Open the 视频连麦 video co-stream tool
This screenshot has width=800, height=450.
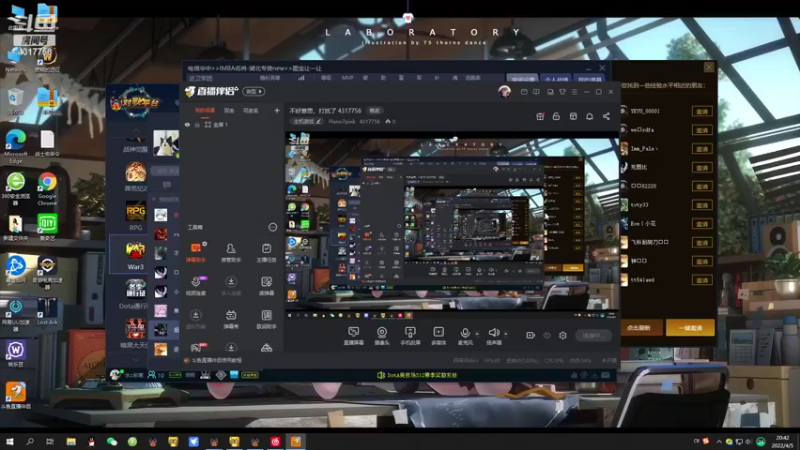196,286
